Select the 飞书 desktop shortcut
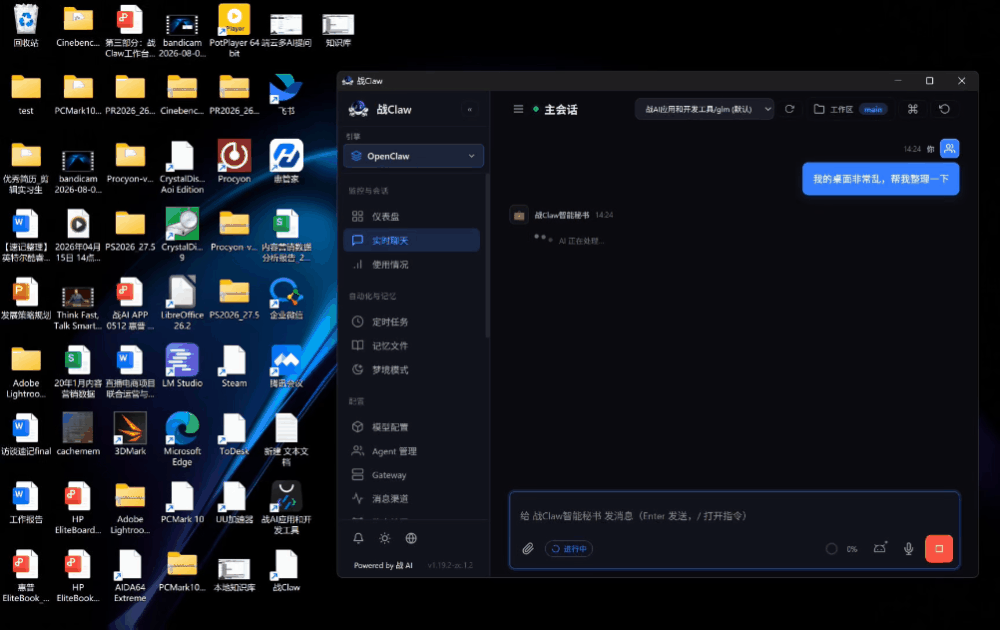The image size is (1000, 630). click(x=286, y=94)
